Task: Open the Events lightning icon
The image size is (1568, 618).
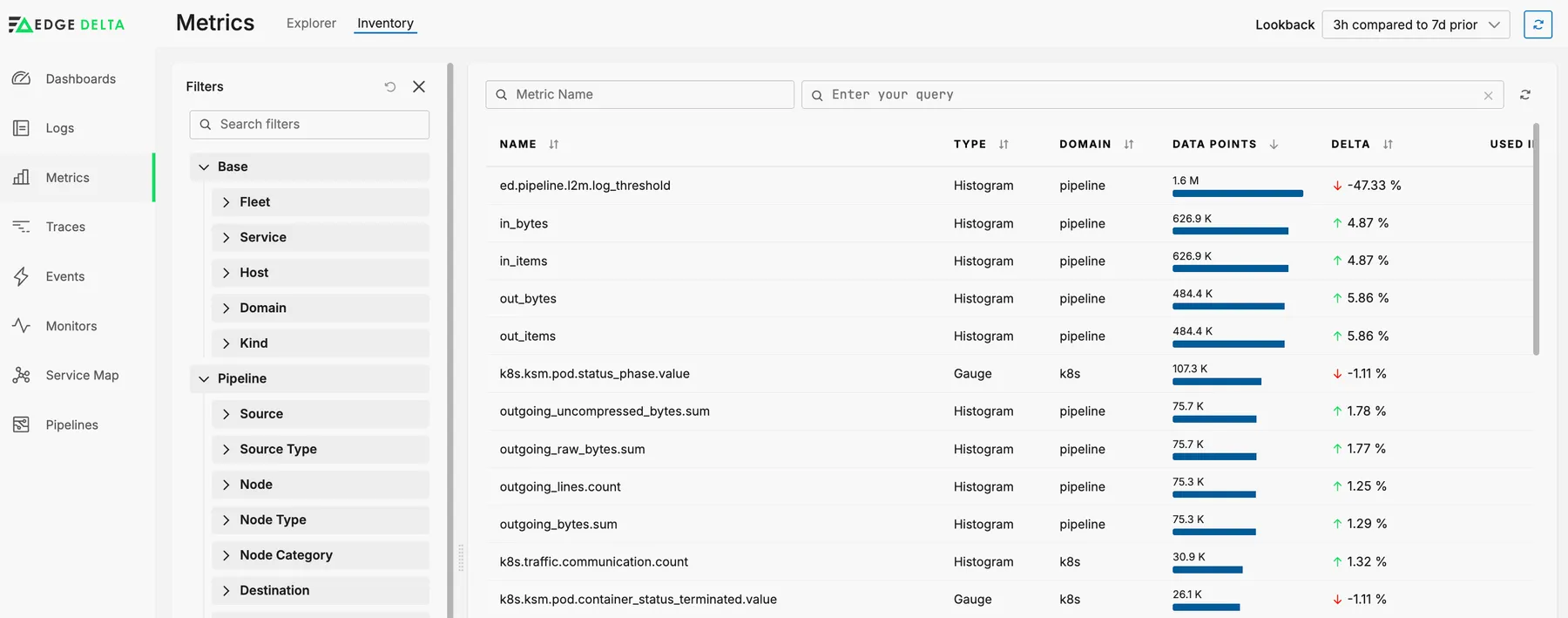Action: pos(22,276)
